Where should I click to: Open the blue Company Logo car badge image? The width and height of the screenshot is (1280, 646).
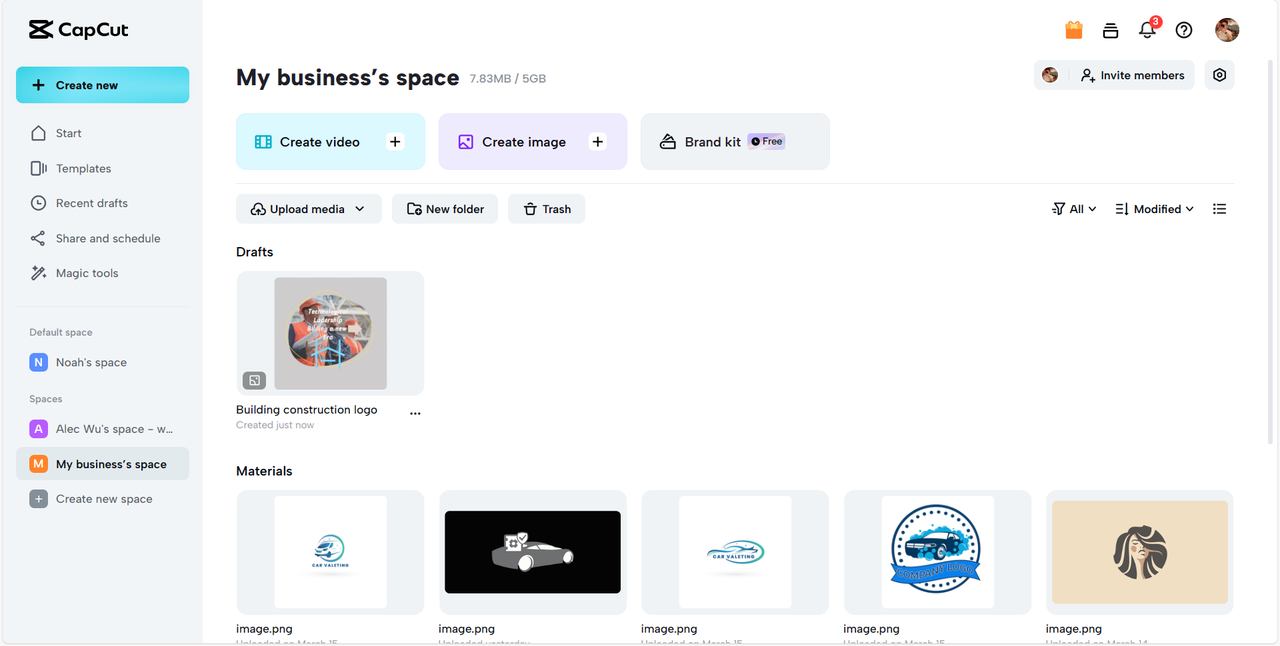pos(937,552)
